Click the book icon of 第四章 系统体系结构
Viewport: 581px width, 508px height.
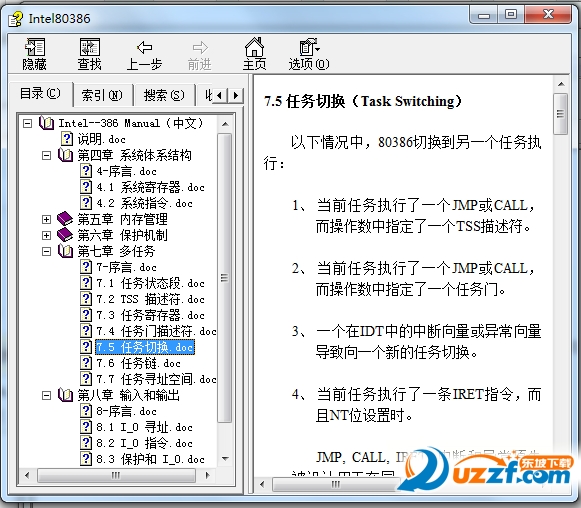66,155
